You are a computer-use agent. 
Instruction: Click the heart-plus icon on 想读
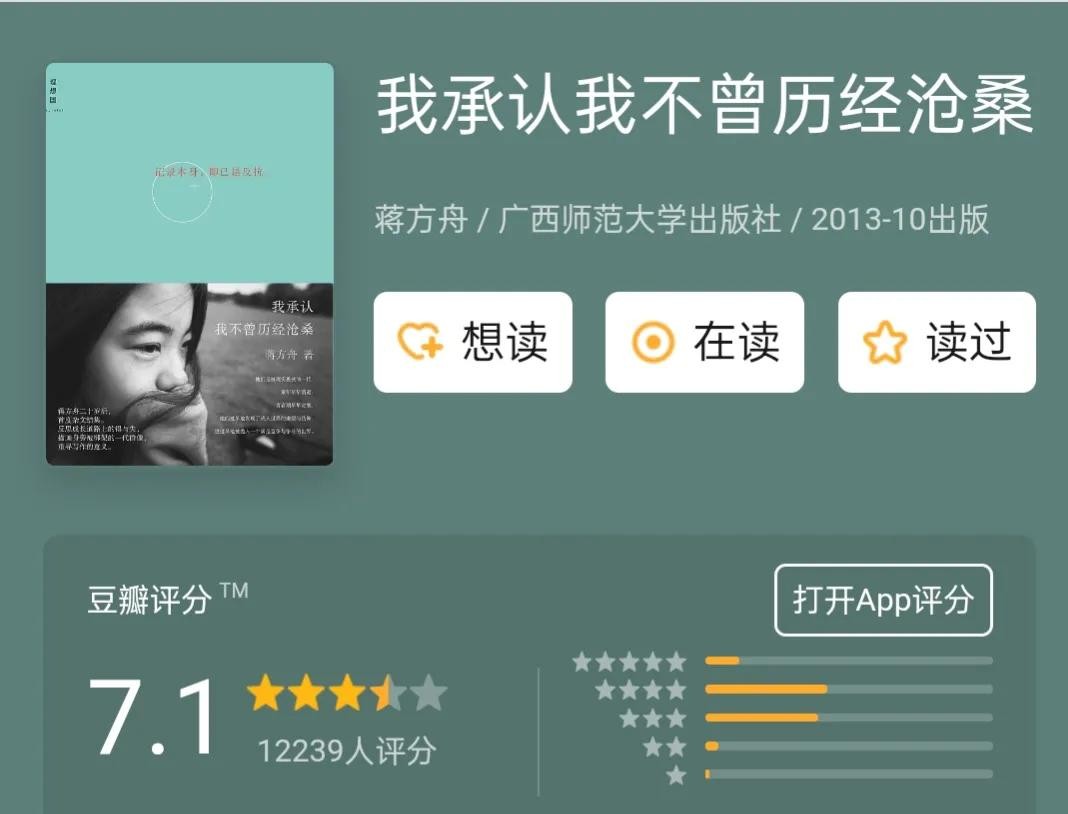click(x=420, y=341)
